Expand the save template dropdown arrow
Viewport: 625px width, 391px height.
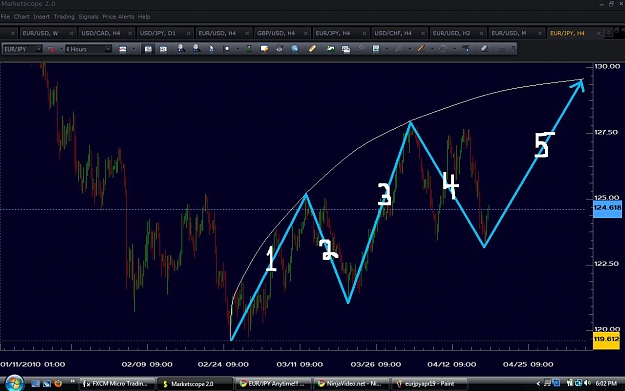[x=387, y=49]
